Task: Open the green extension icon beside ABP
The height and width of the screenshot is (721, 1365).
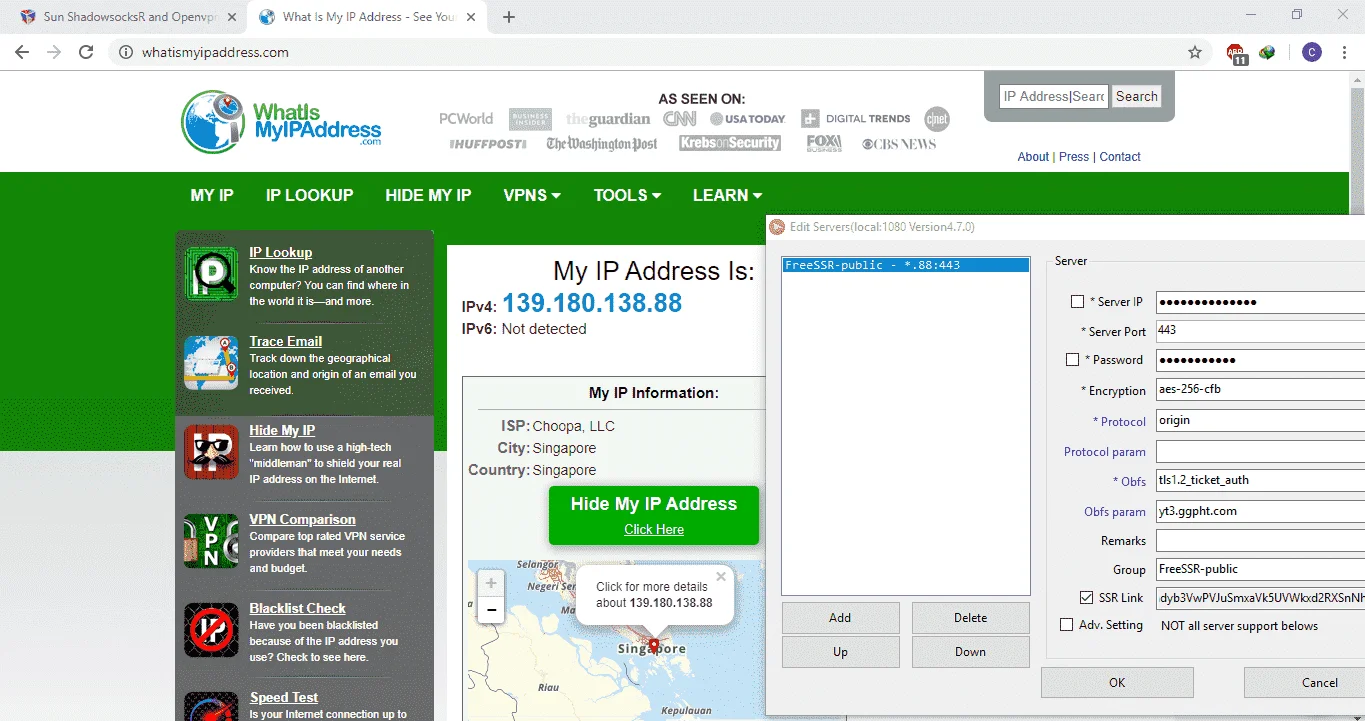Action: [1268, 52]
